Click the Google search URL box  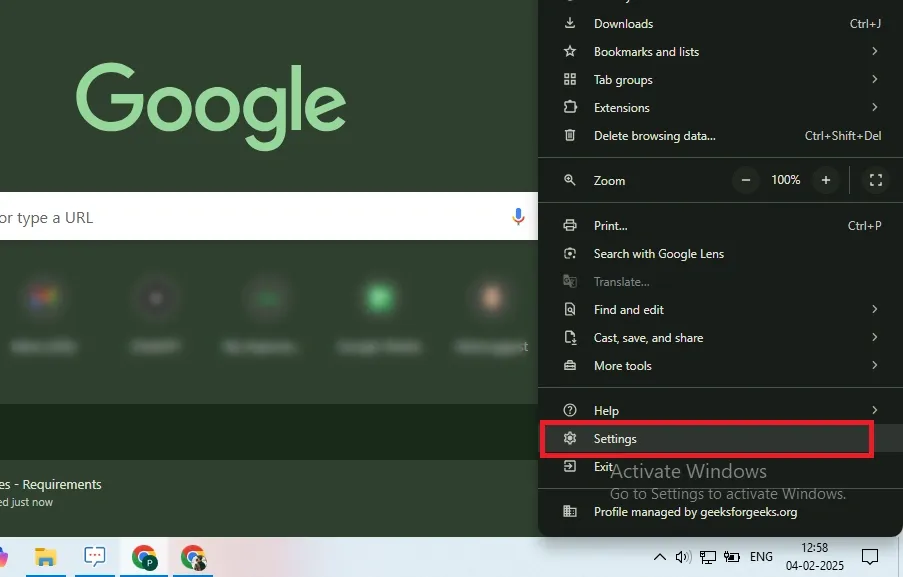(x=269, y=217)
